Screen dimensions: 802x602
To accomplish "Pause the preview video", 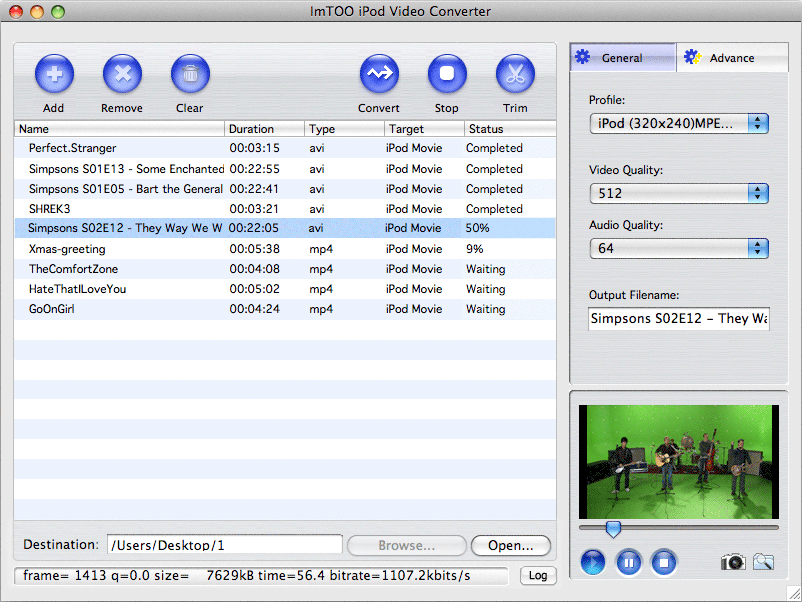I will click(x=629, y=563).
